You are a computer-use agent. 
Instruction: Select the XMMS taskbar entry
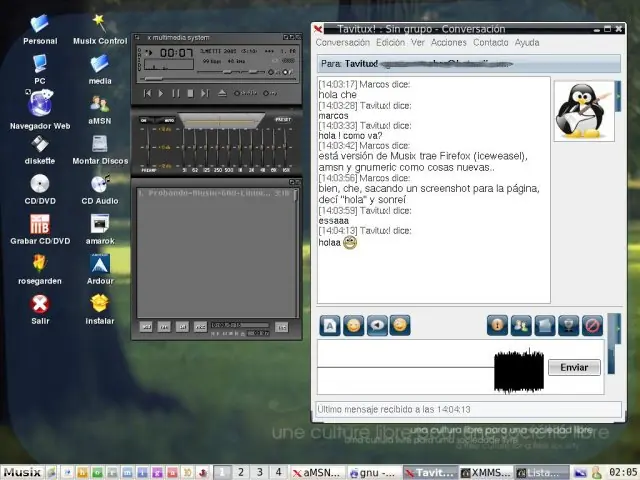(x=486, y=473)
